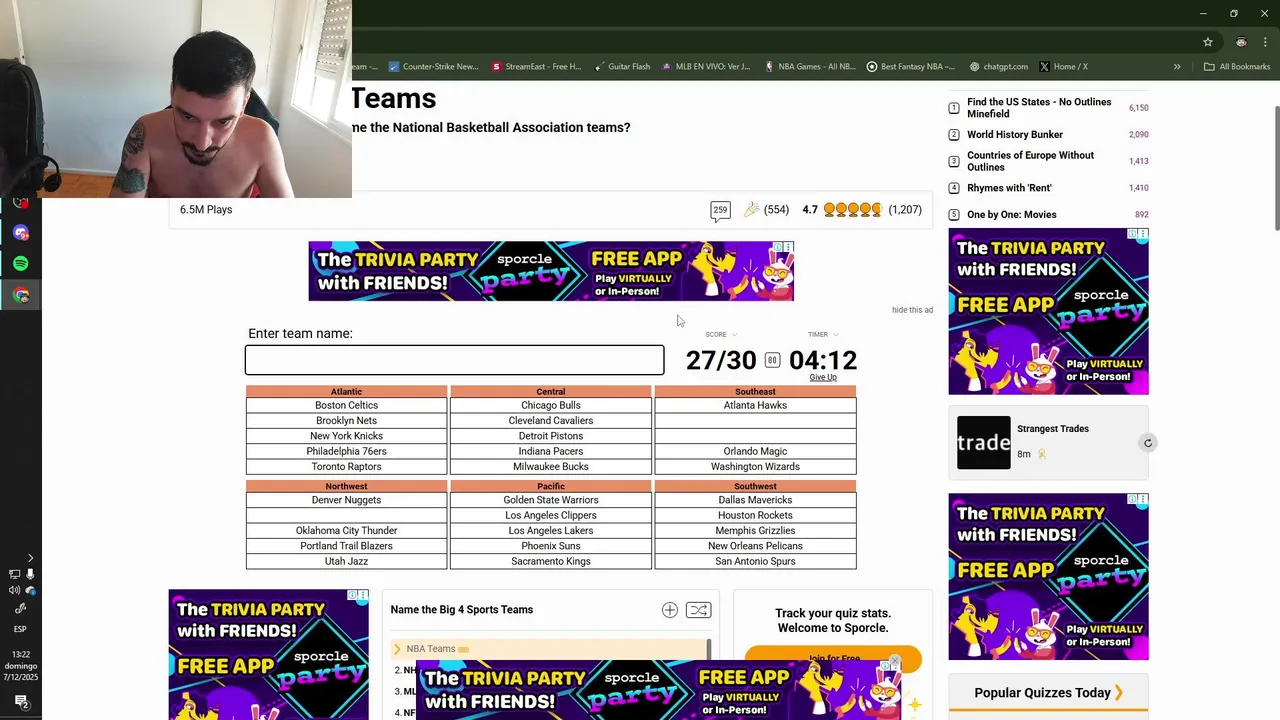Open the volume icon in system tray
The width and height of the screenshot is (1280, 720).
click(15, 590)
